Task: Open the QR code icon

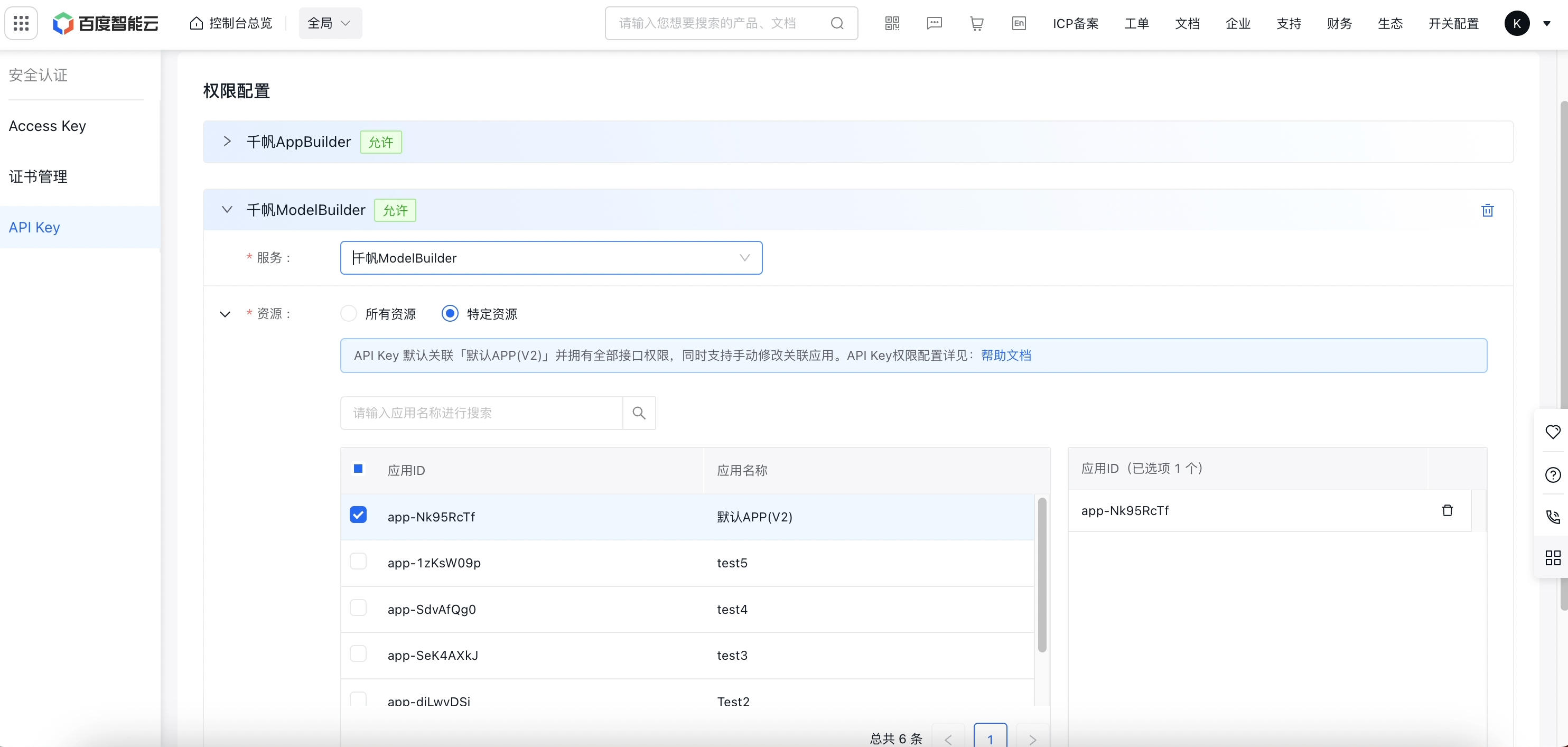Action: [x=892, y=23]
